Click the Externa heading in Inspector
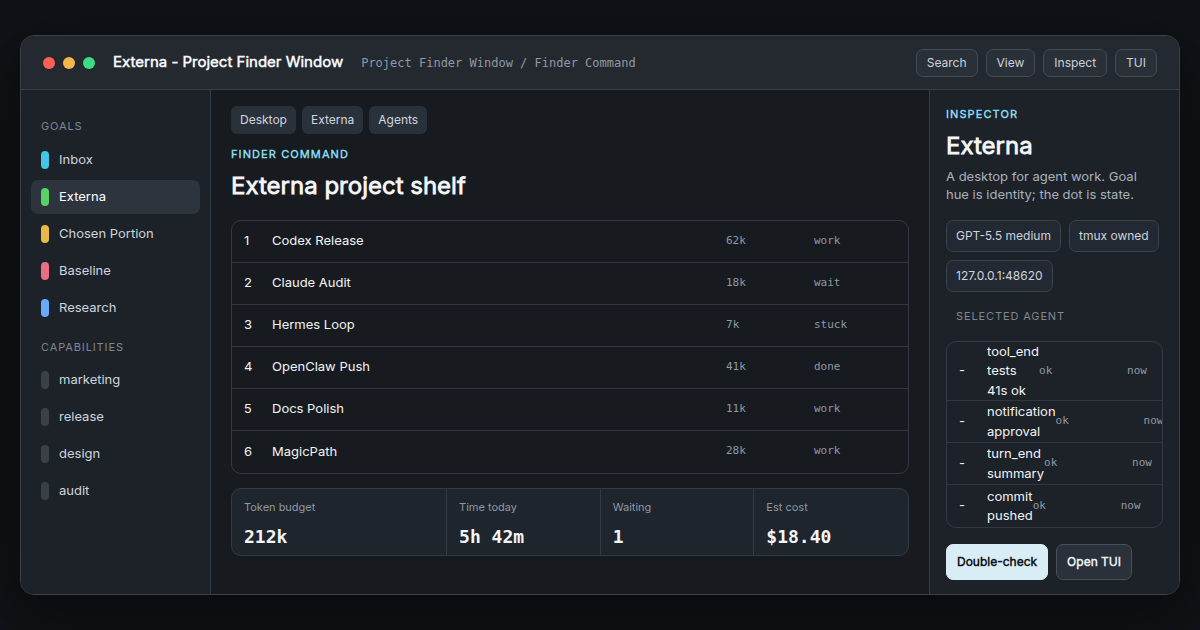 989,146
